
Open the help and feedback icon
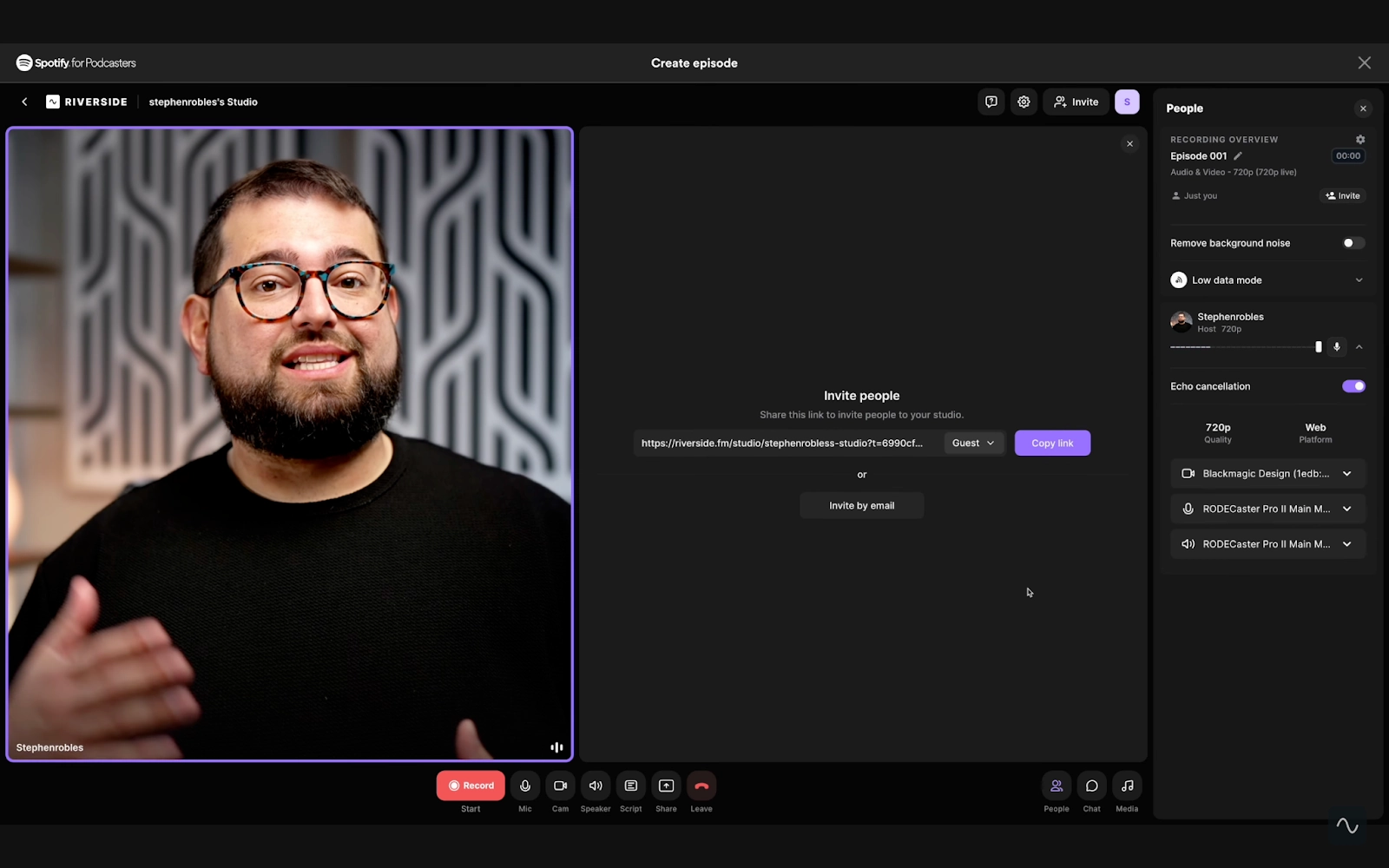(x=991, y=102)
